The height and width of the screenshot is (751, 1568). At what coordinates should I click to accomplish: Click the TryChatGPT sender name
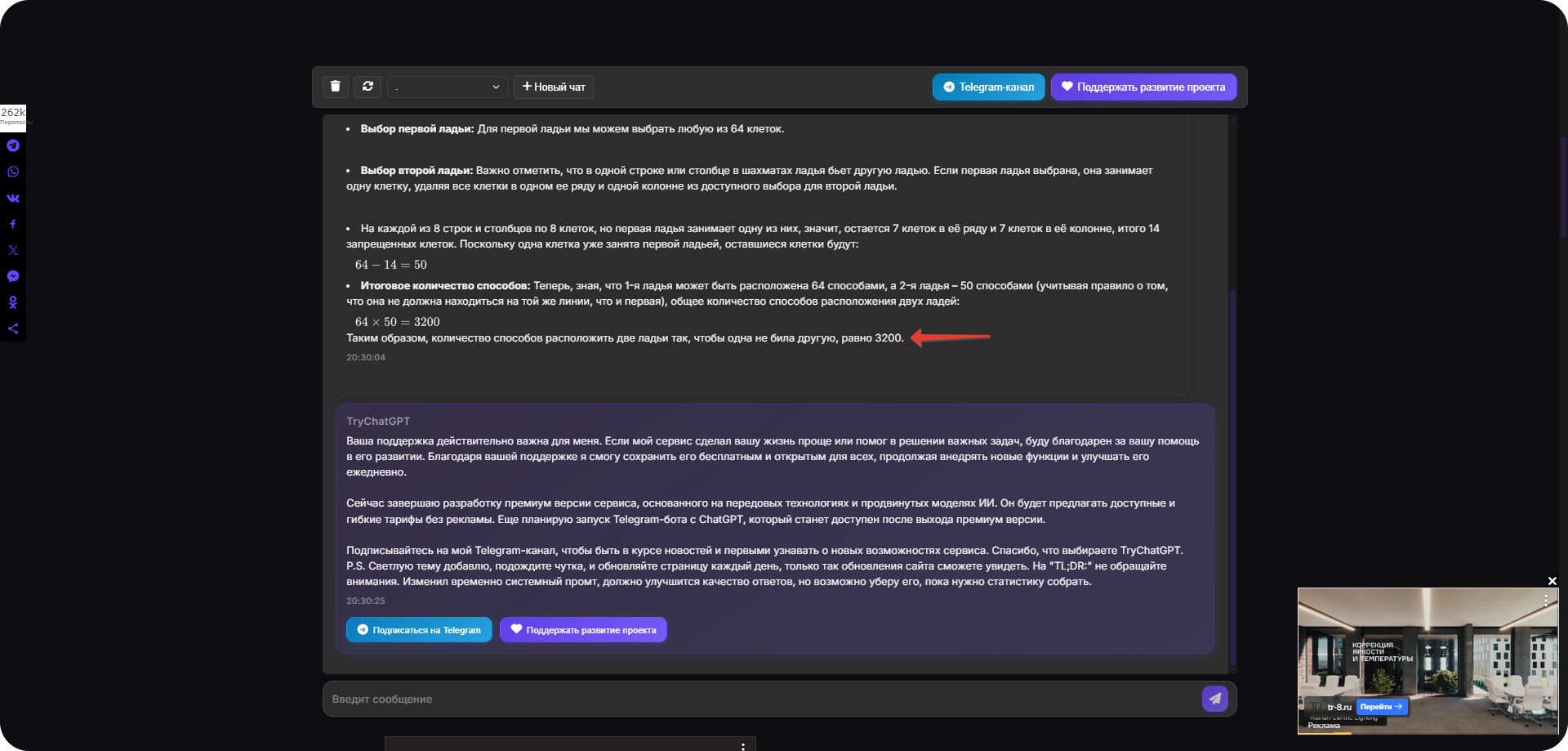click(x=378, y=422)
